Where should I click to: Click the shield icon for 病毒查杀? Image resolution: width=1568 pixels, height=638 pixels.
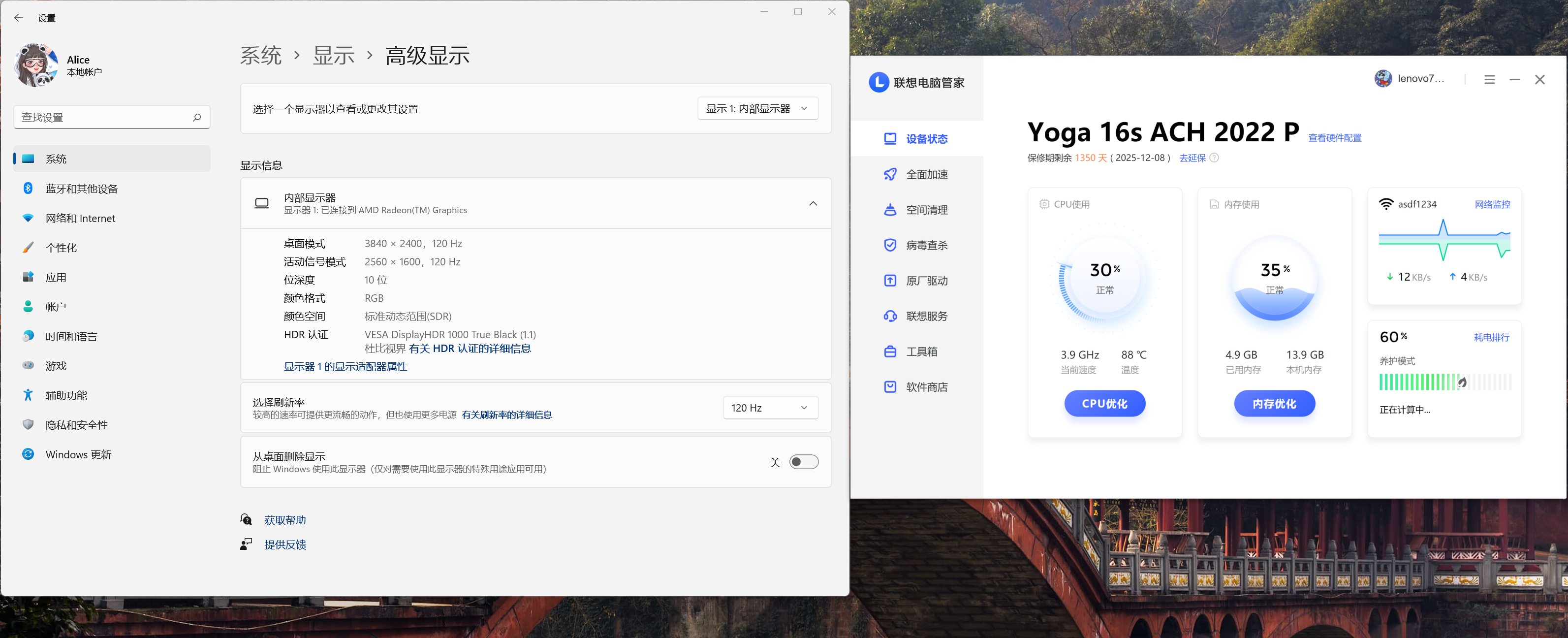(x=890, y=245)
